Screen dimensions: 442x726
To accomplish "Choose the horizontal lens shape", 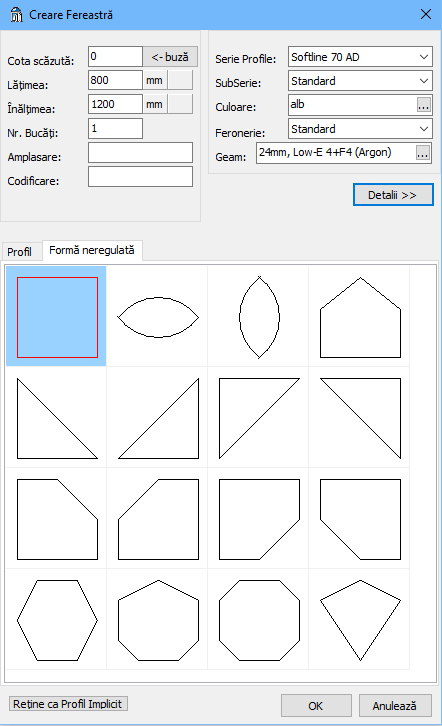I will click(158, 317).
